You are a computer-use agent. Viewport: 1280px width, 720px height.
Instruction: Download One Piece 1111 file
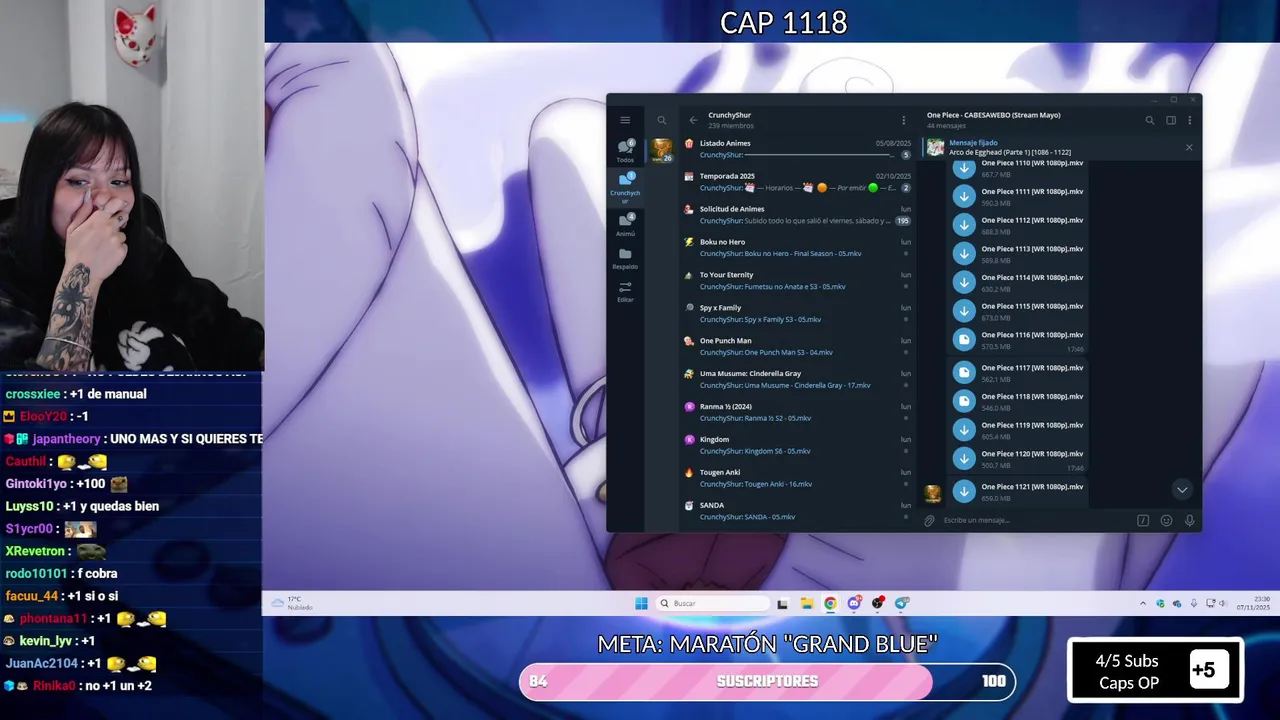964,196
